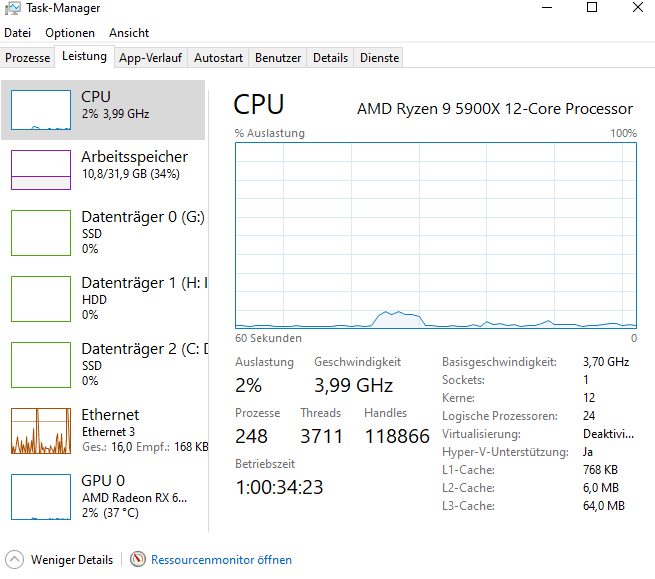
Task: Switch to the Prozesse tab
Action: point(27,58)
